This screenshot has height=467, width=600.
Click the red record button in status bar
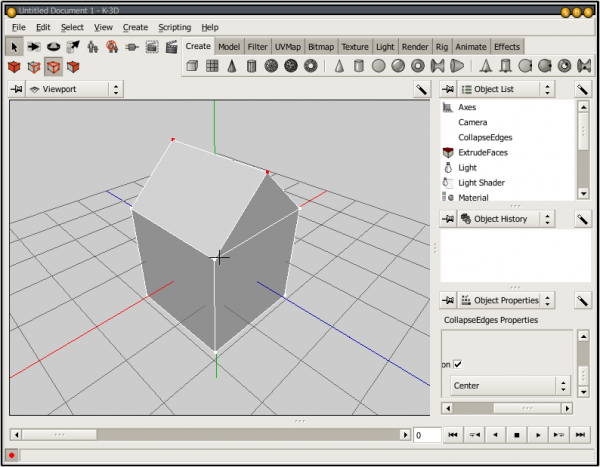click(x=11, y=455)
